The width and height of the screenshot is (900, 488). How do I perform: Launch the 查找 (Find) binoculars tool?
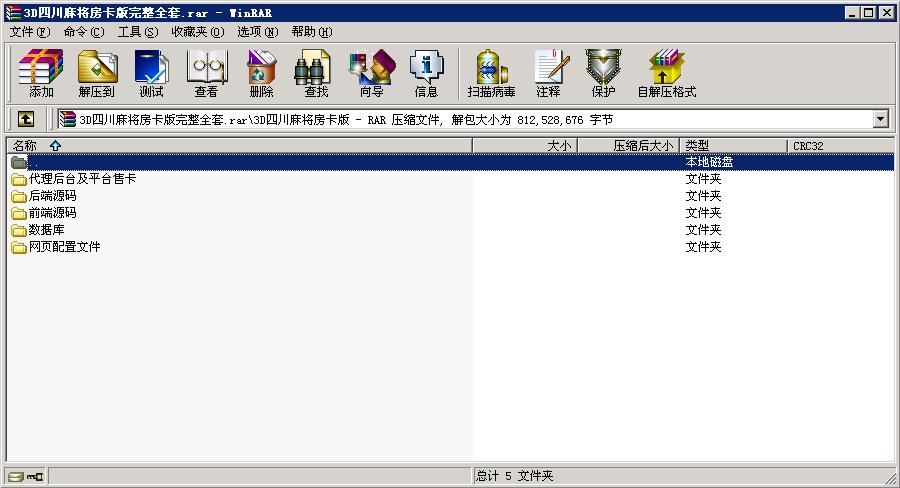point(316,73)
